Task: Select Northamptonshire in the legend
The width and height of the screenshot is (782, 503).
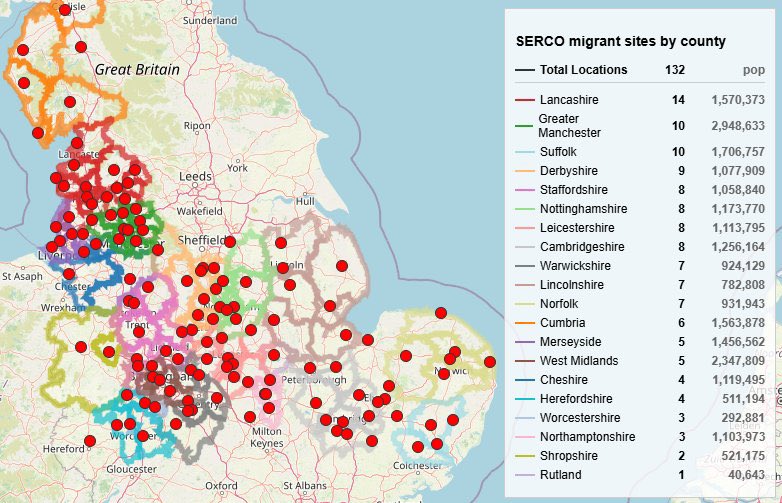Action: (x=640, y=436)
